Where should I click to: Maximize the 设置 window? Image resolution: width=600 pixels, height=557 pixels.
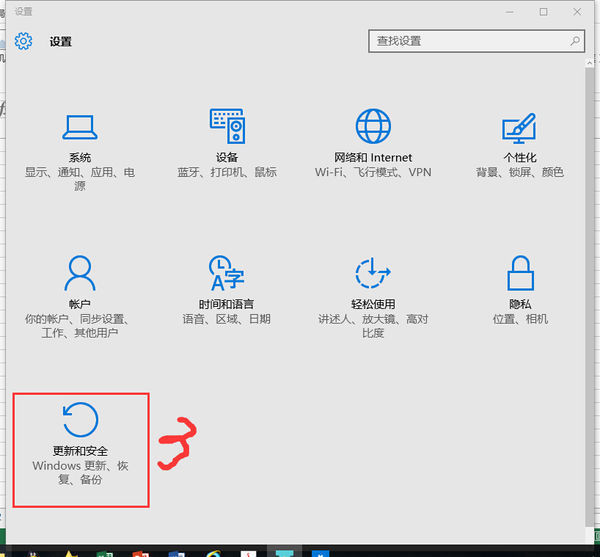coord(543,12)
